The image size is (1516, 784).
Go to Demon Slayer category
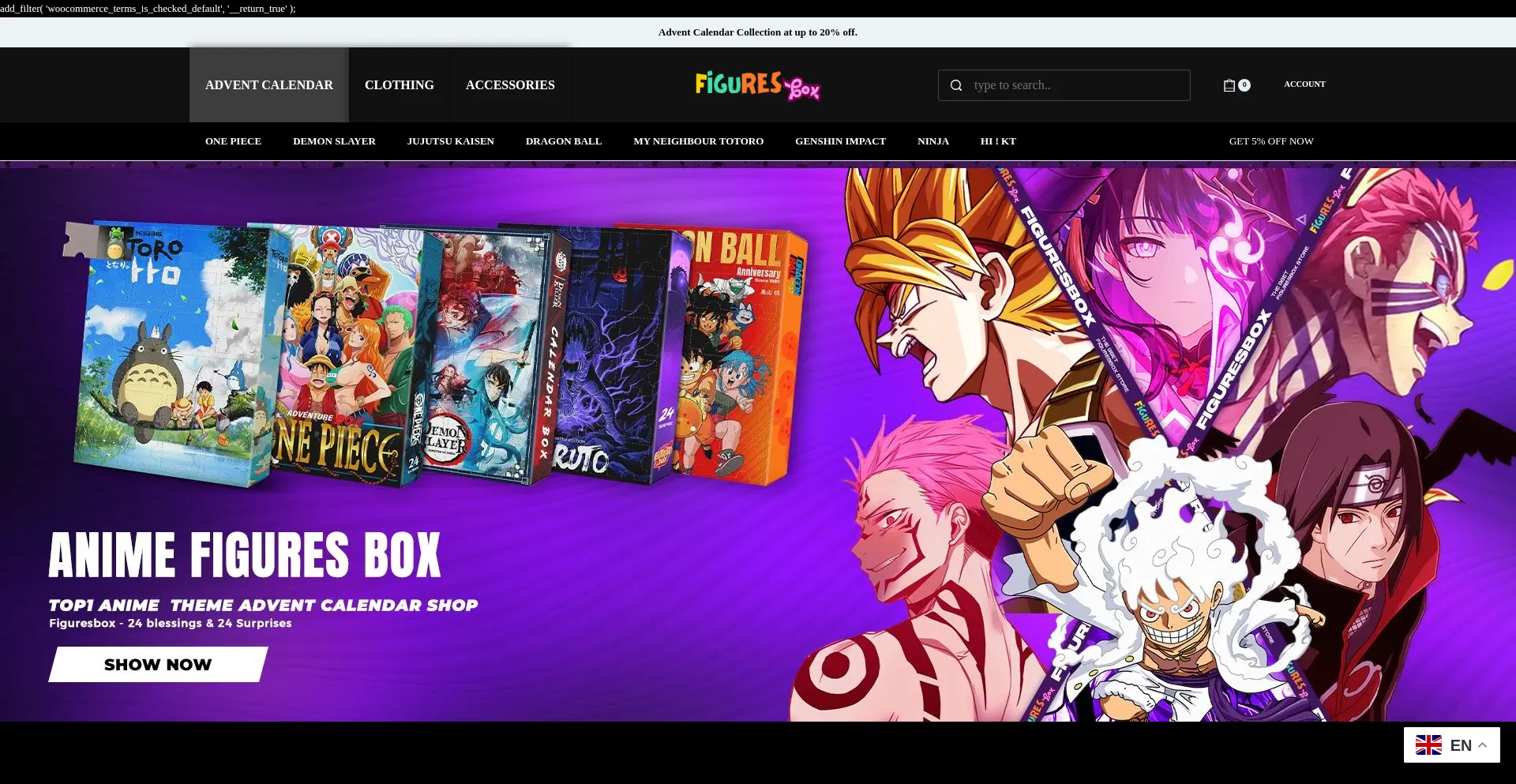point(334,141)
